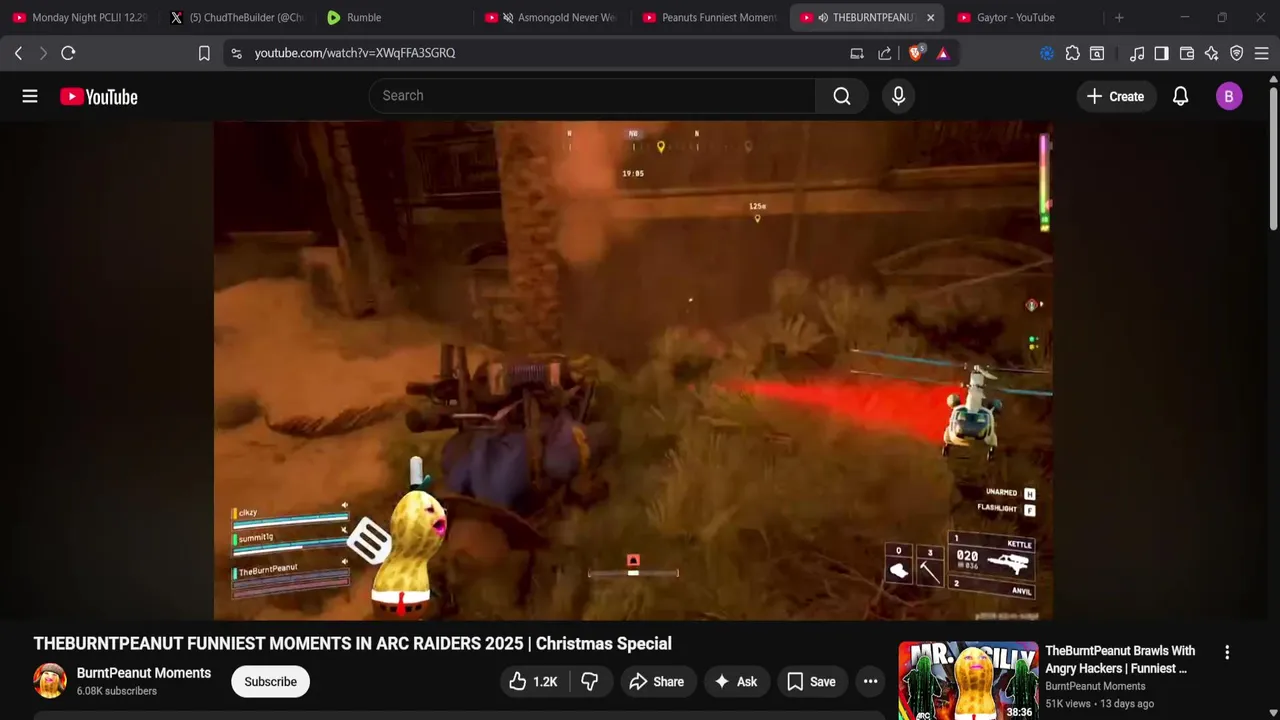Click the blue circular extension icon
The height and width of the screenshot is (720, 1280).
click(x=1047, y=53)
